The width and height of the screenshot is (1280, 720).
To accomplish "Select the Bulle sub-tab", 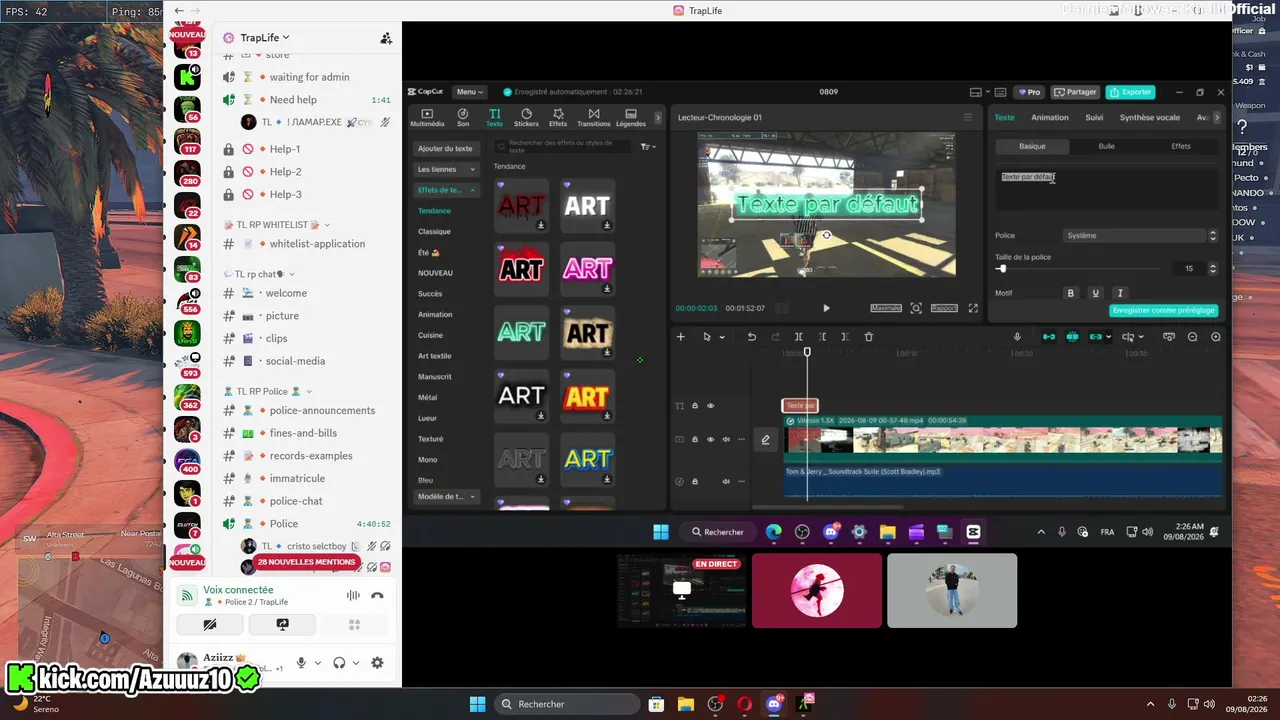I will coord(1107,146).
